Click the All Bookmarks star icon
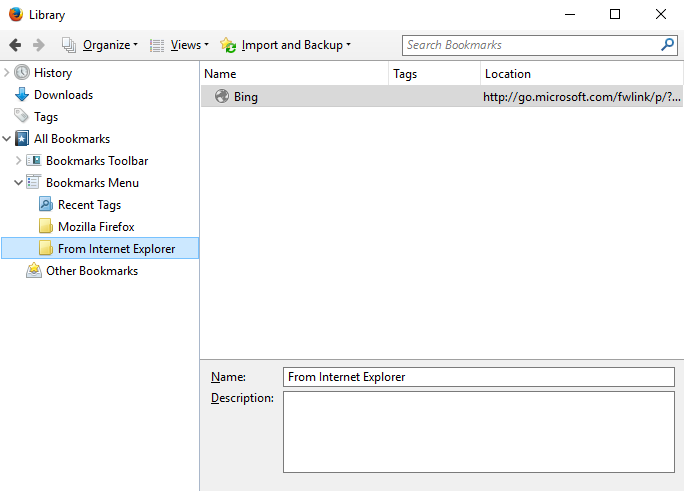The image size is (684, 491). (x=22, y=139)
